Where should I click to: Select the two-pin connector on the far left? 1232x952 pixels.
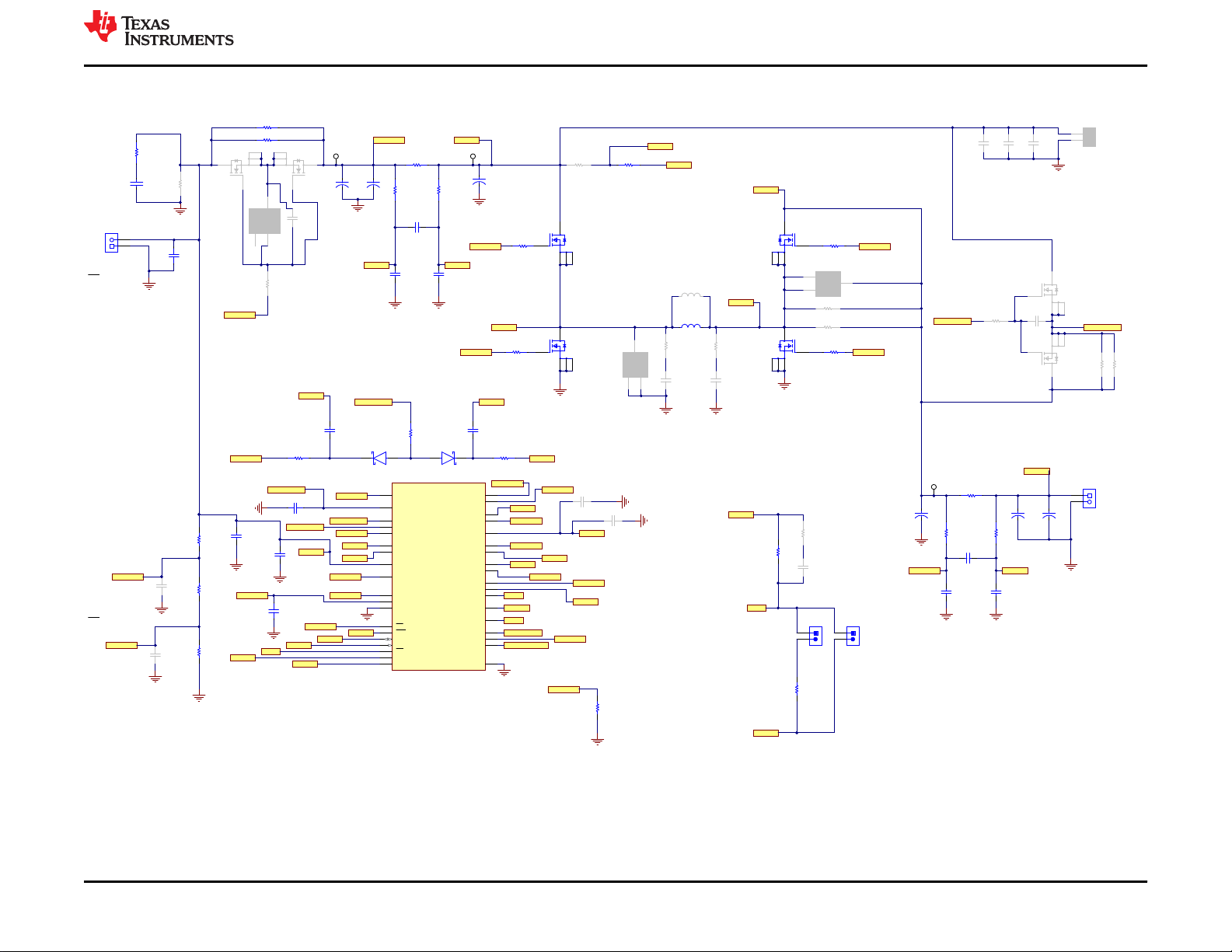(112, 243)
